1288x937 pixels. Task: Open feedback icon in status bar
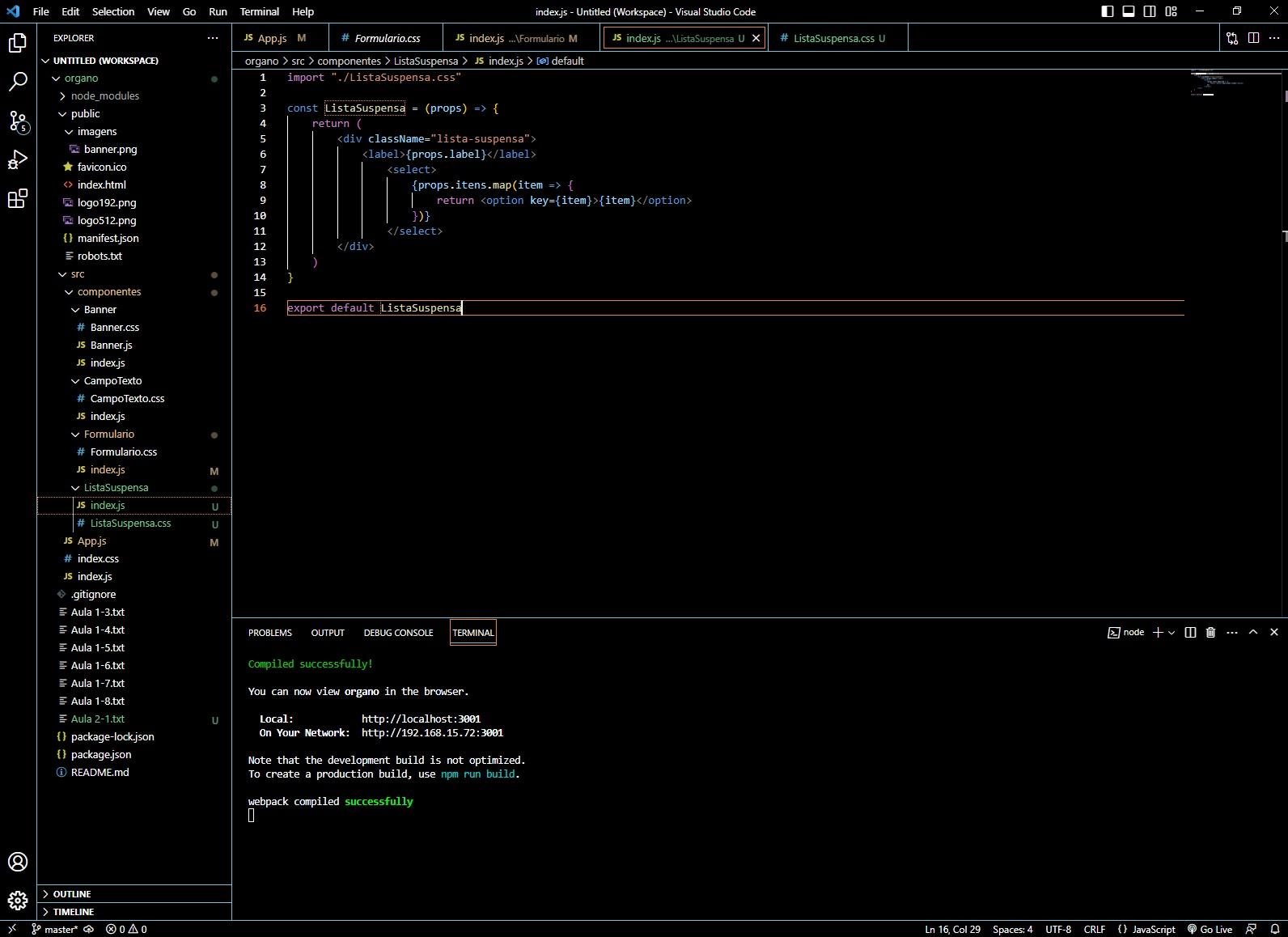click(x=1252, y=929)
